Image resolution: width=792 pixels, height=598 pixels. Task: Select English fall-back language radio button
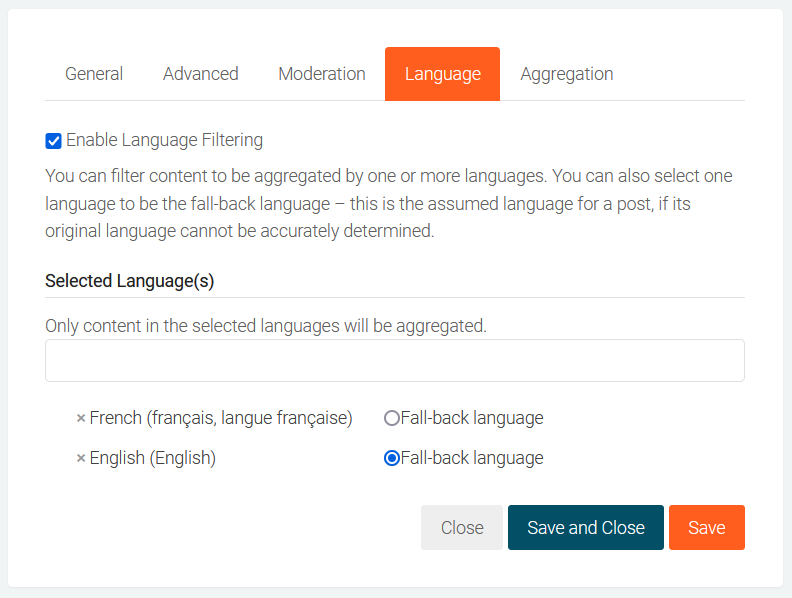pyautogui.click(x=392, y=459)
